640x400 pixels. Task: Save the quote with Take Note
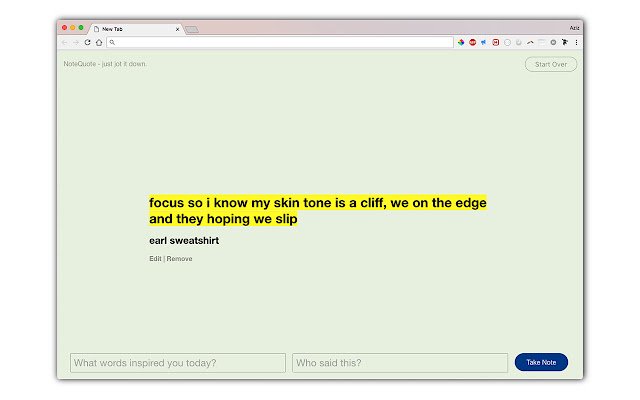[x=541, y=362]
